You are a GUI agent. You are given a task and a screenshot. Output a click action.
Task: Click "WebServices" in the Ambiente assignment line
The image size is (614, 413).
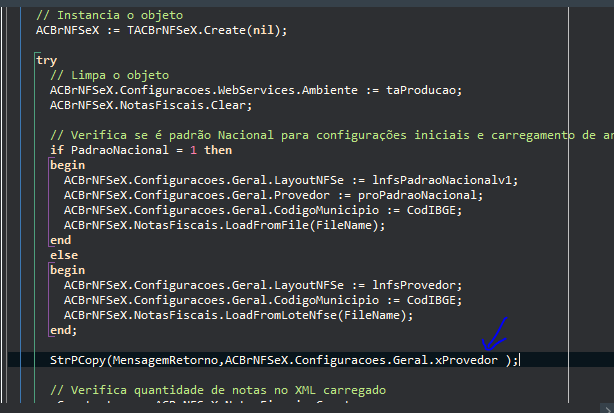pos(256,90)
